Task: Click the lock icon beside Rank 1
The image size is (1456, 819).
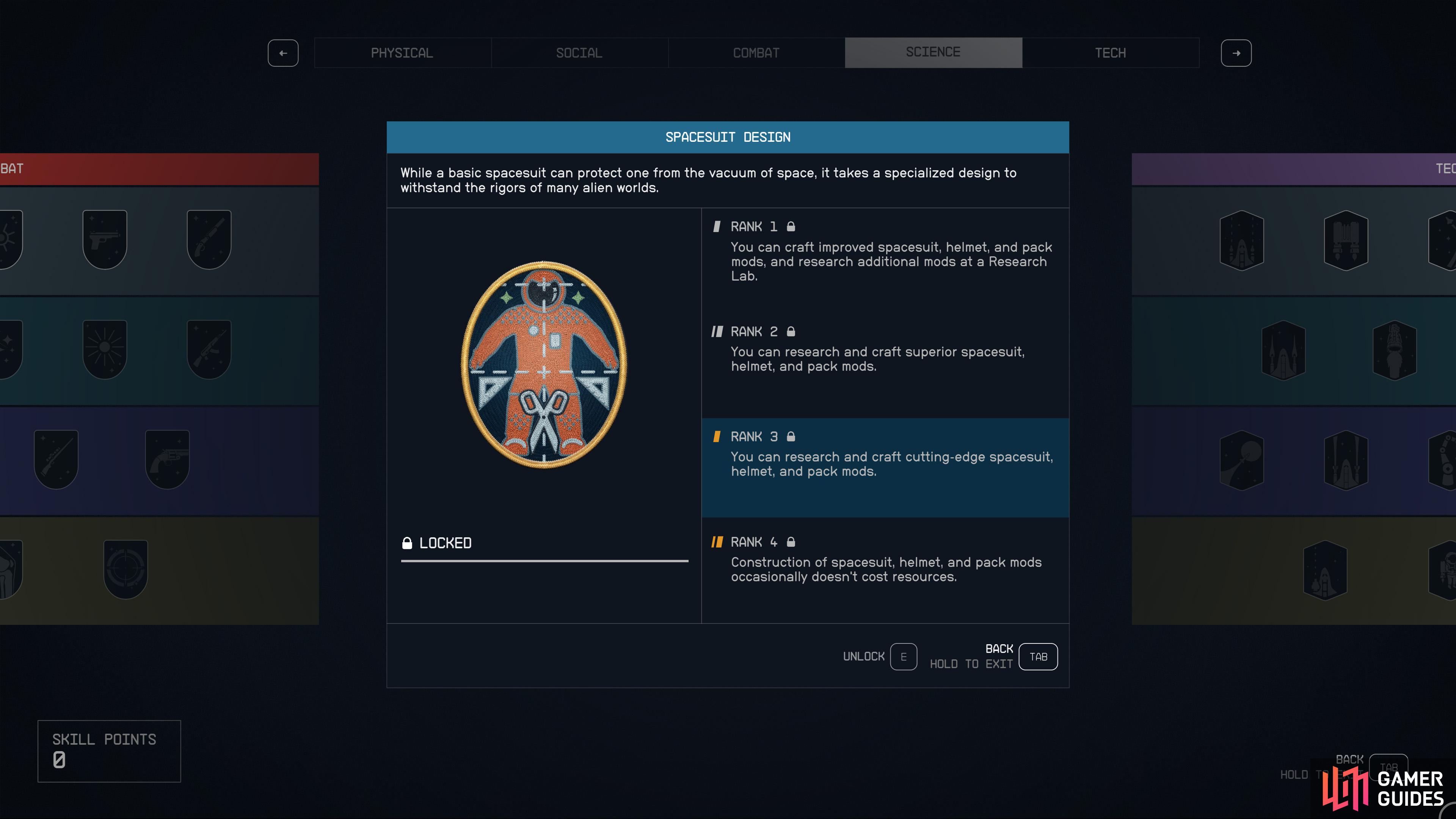Action: click(791, 227)
